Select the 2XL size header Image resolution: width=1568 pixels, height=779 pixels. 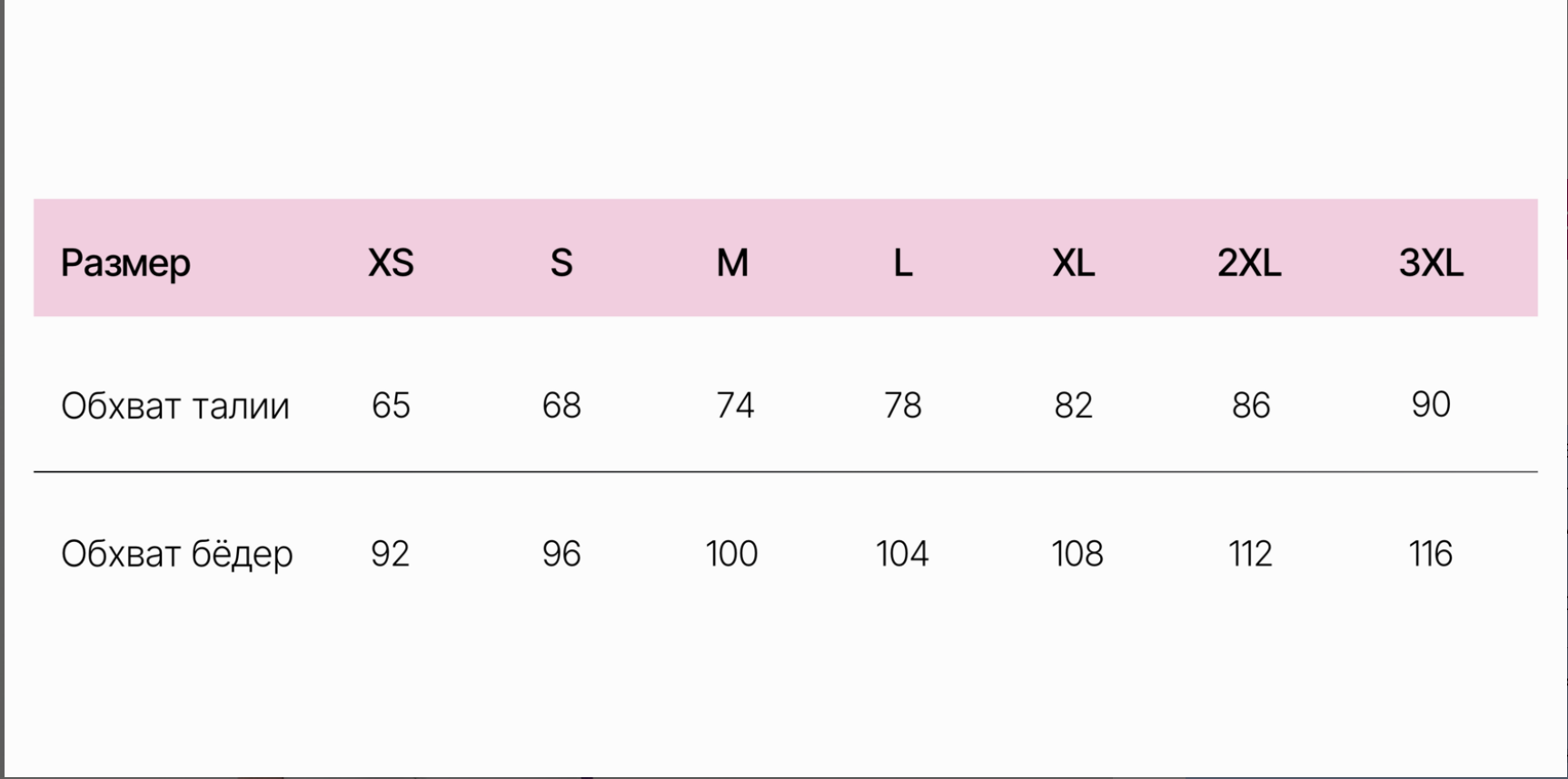(1249, 263)
